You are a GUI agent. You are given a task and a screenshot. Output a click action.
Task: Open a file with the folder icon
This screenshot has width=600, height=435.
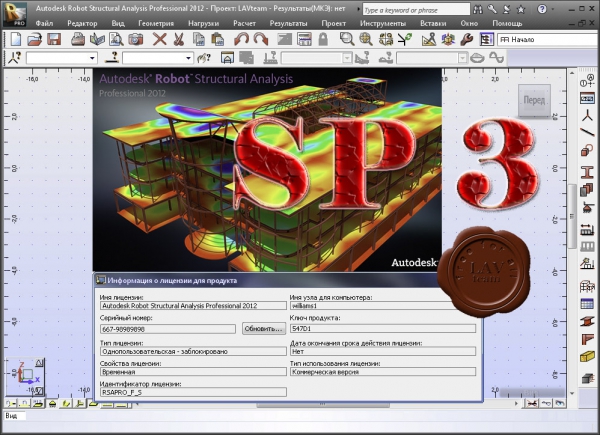[34, 39]
